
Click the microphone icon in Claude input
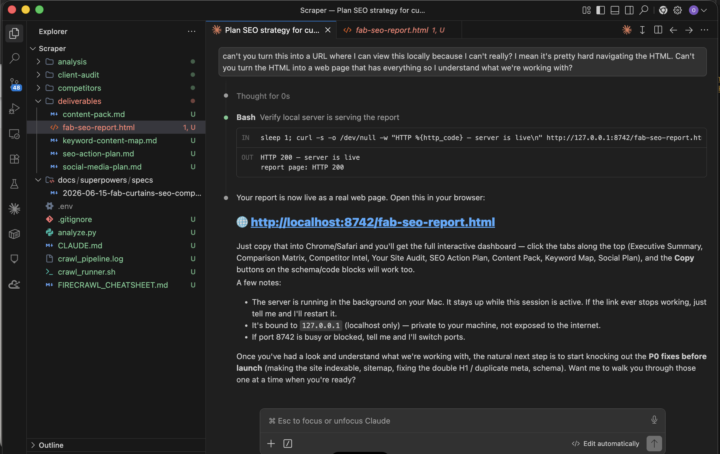tap(654, 420)
